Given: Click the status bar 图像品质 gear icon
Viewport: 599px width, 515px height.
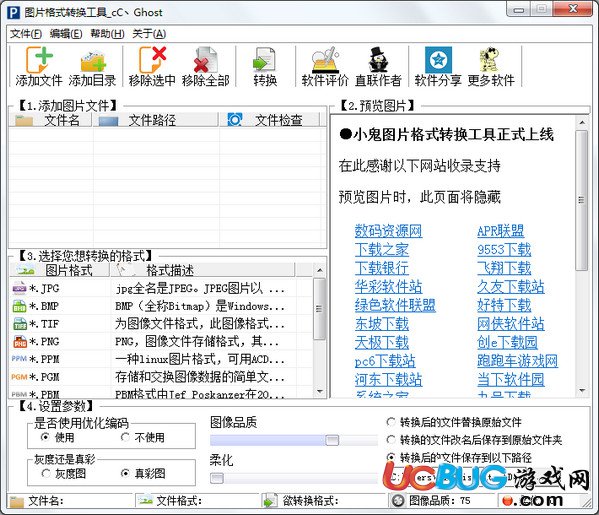Looking at the screenshot, I should [398, 500].
